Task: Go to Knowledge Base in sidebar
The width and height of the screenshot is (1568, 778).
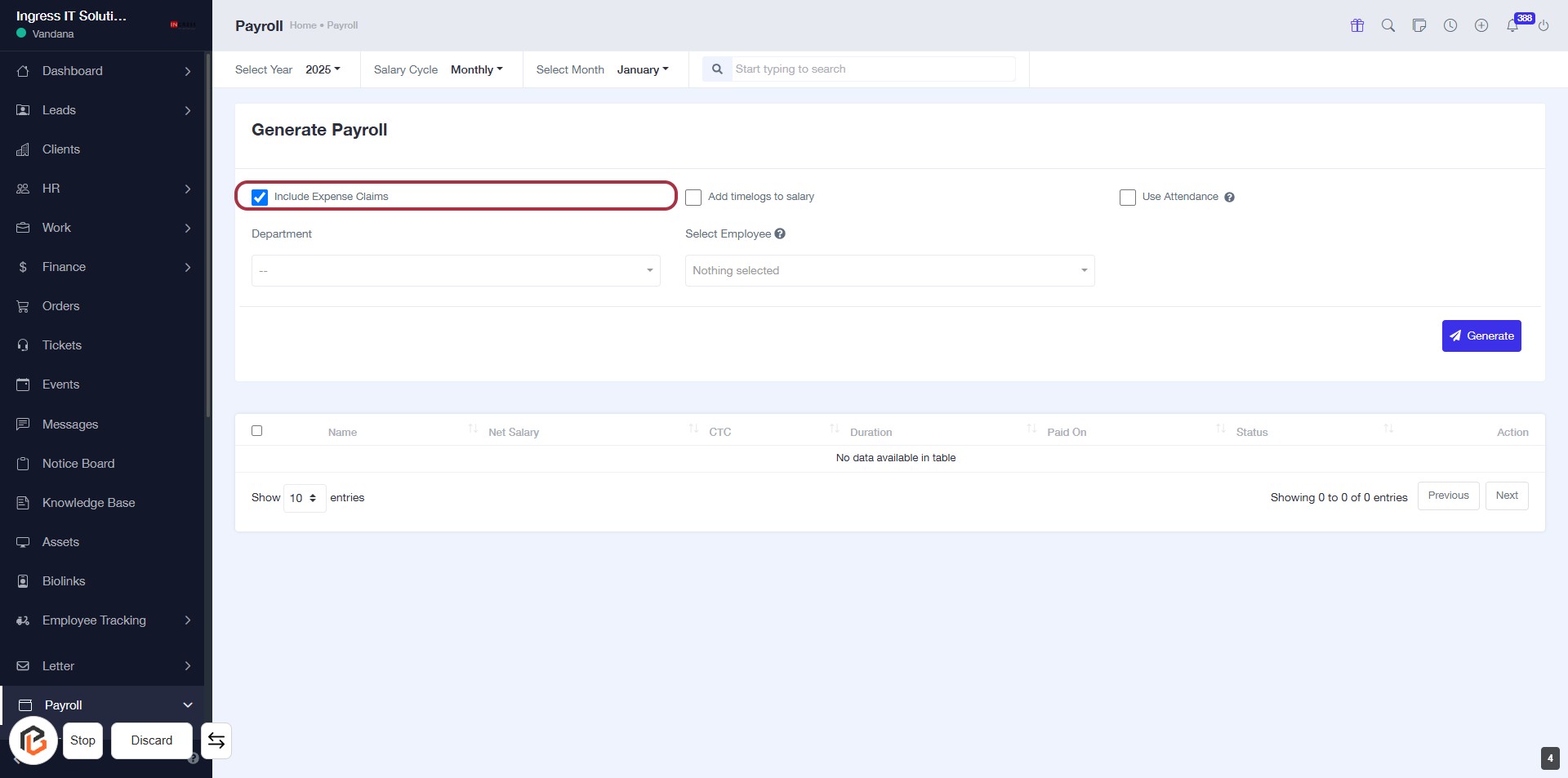Action: pyautogui.click(x=88, y=503)
